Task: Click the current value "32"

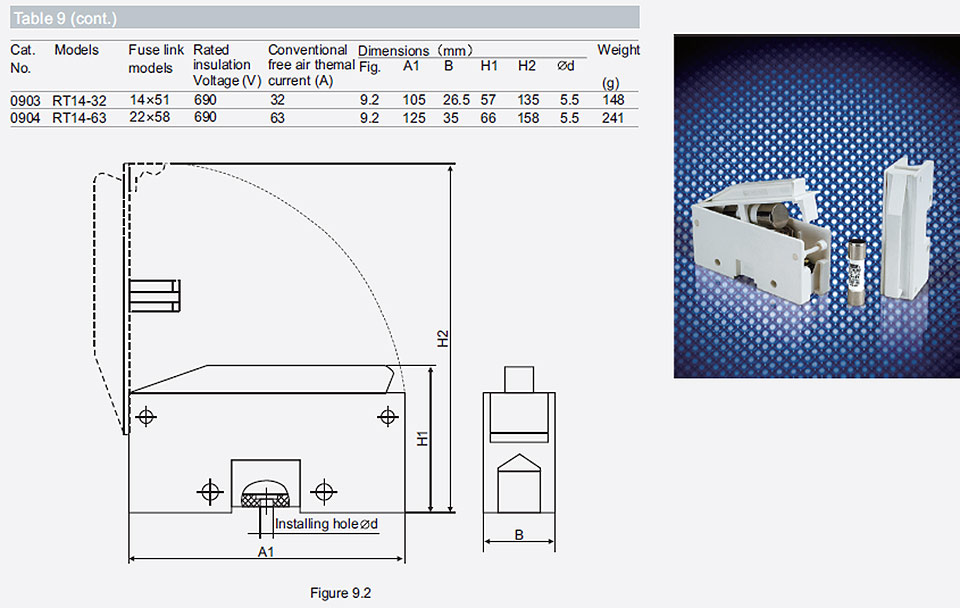Action: pos(277,100)
